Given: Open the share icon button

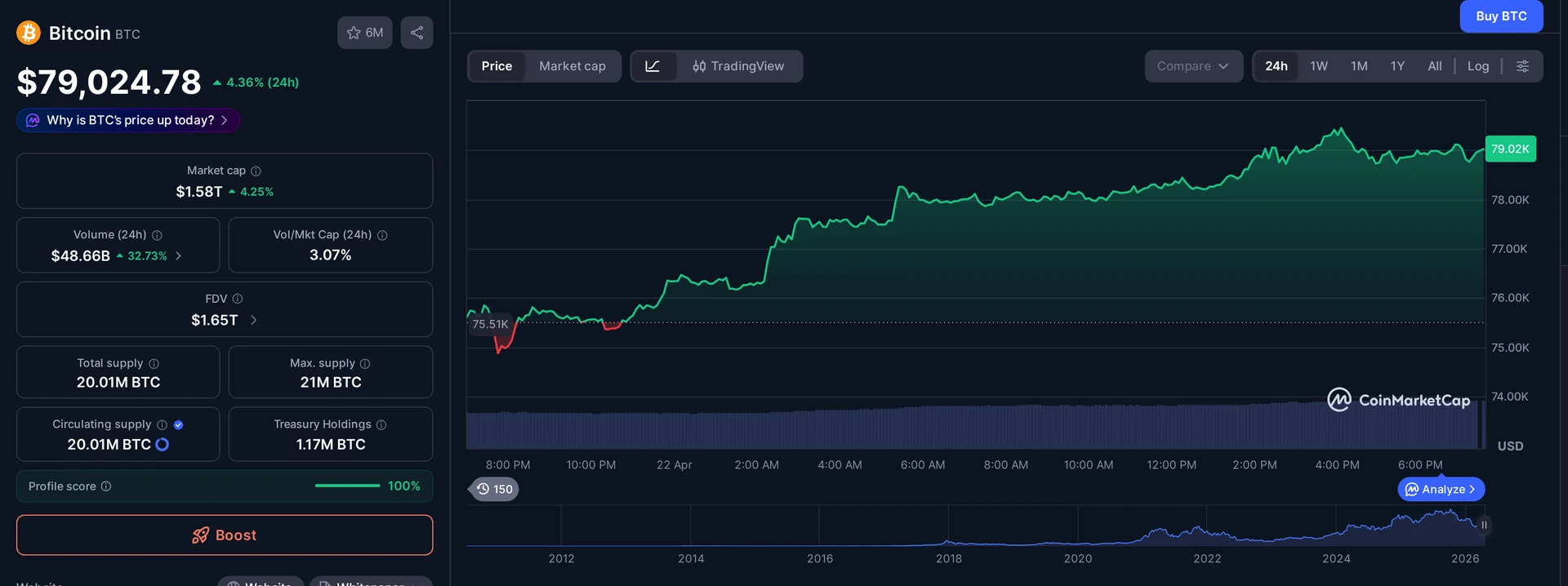Looking at the screenshot, I should pos(416,33).
